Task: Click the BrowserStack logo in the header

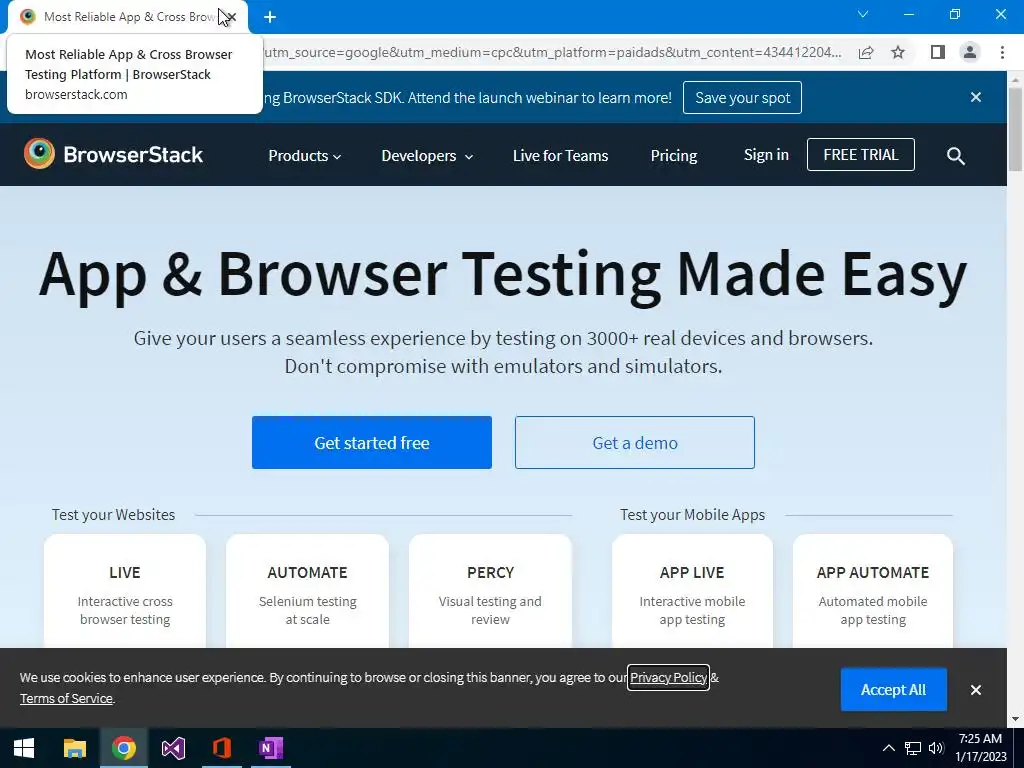Action: coord(114,155)
